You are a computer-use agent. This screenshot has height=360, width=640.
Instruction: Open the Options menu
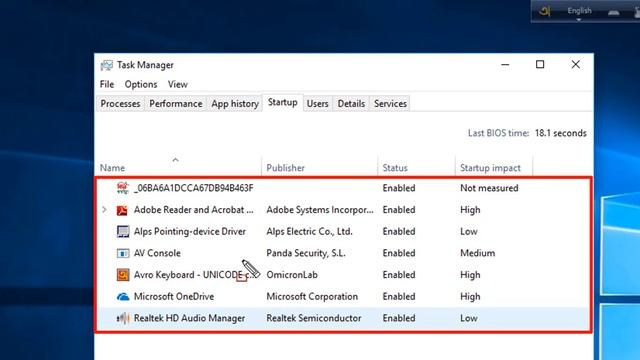(141, 84)
